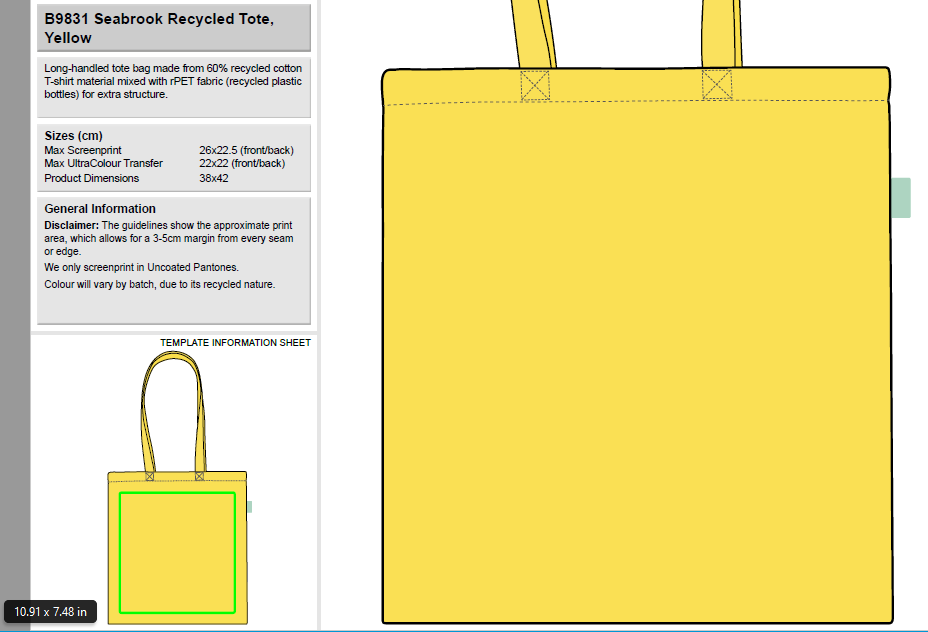Click the right stitched cross box on large bag
The width and height of the screenshot is (928, 632).
click(717, 85)
